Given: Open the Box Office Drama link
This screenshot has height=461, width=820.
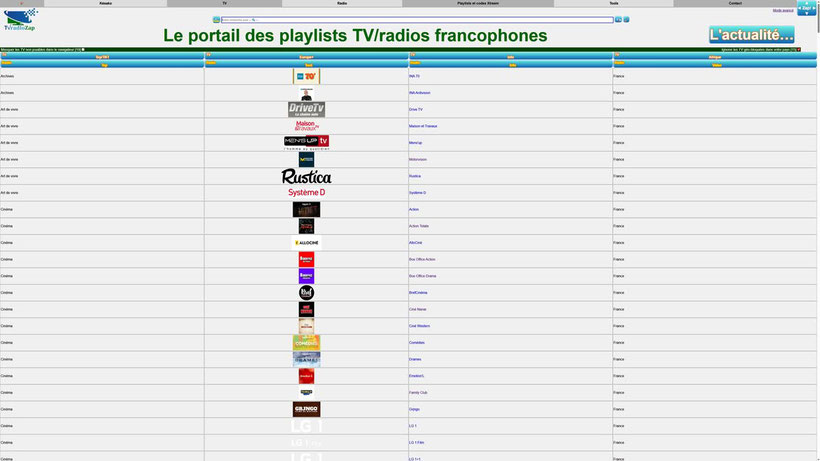Looking at the screenshot, I should tap(423, 276).
